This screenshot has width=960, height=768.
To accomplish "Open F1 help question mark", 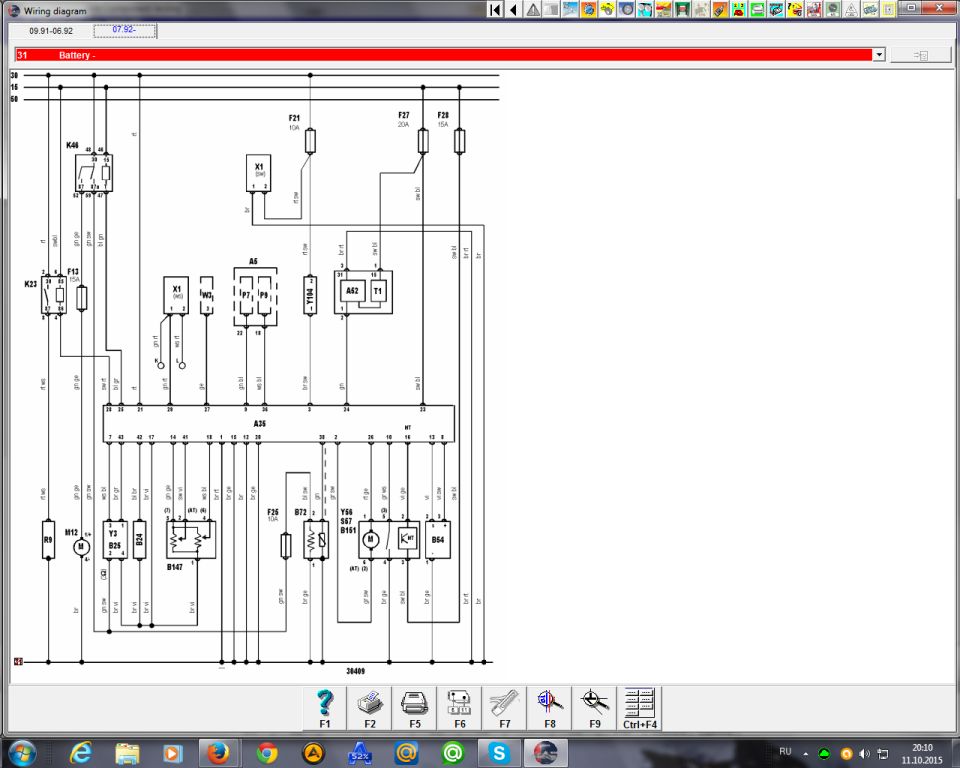I will (325, 709).
